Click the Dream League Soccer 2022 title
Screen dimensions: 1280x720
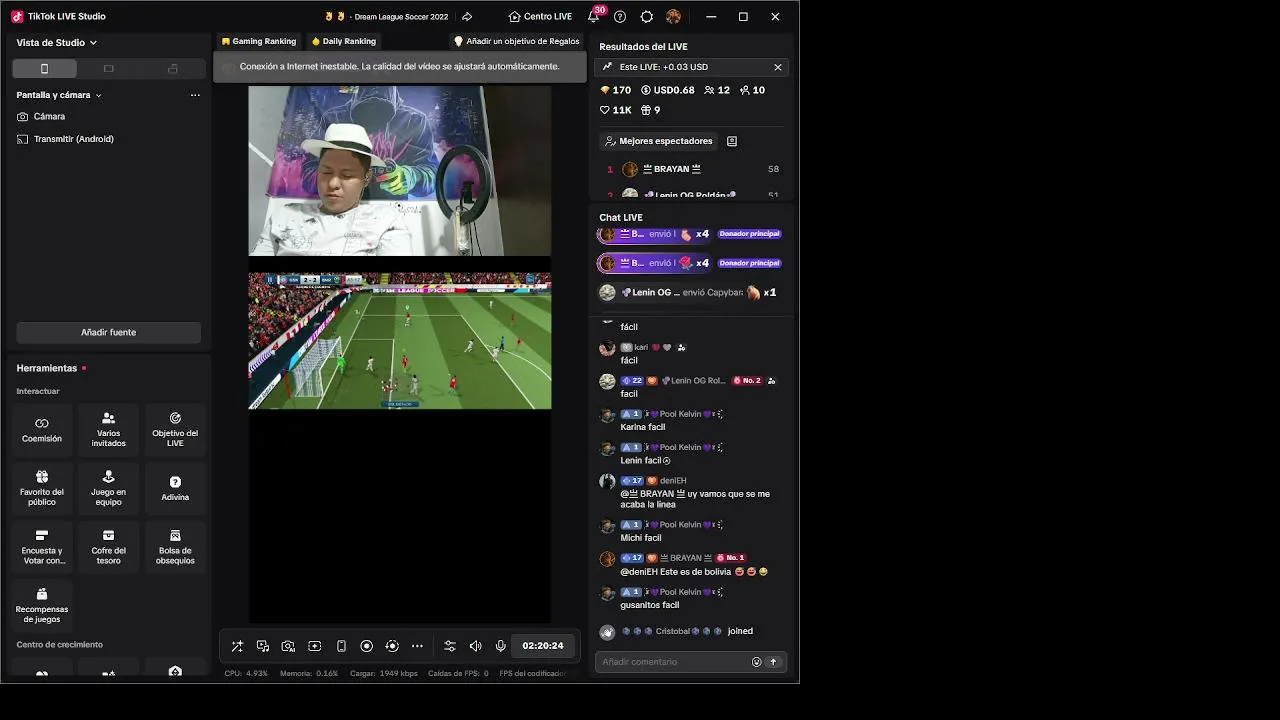pyautogui.click(x=401, y=17)
